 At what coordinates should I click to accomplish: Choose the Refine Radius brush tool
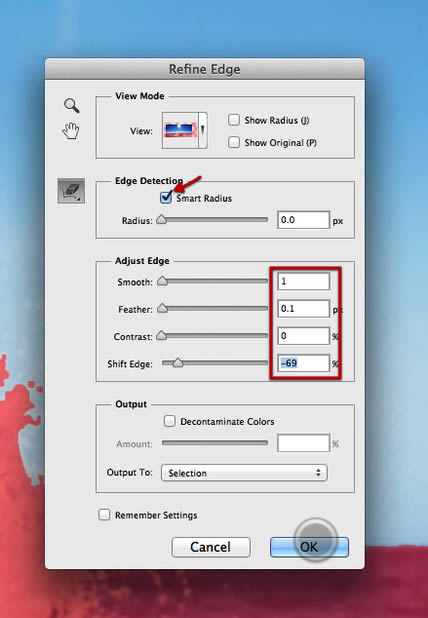click(71, 191)
